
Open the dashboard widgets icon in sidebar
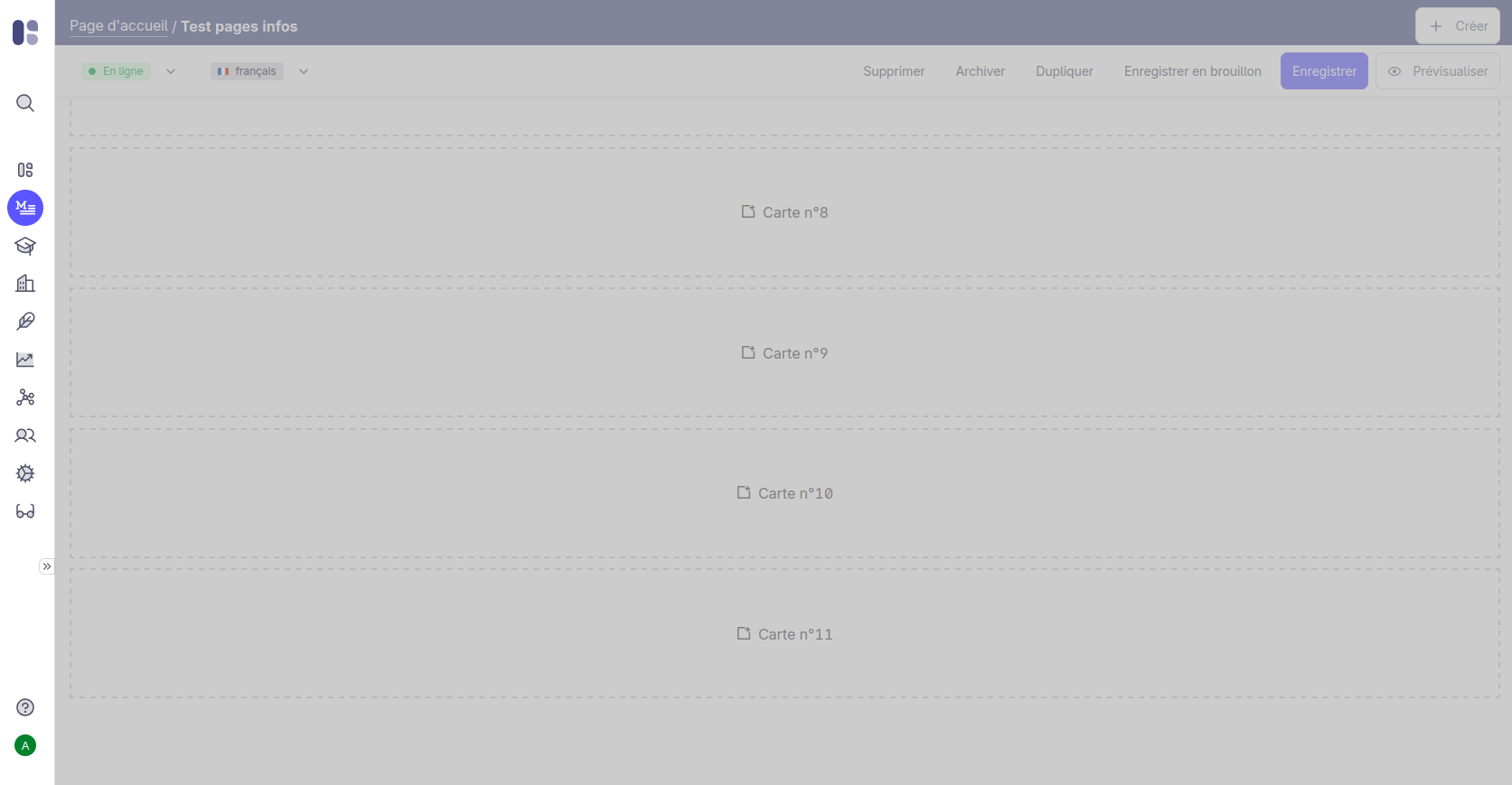pyautogui.click(x=25, y=170)
